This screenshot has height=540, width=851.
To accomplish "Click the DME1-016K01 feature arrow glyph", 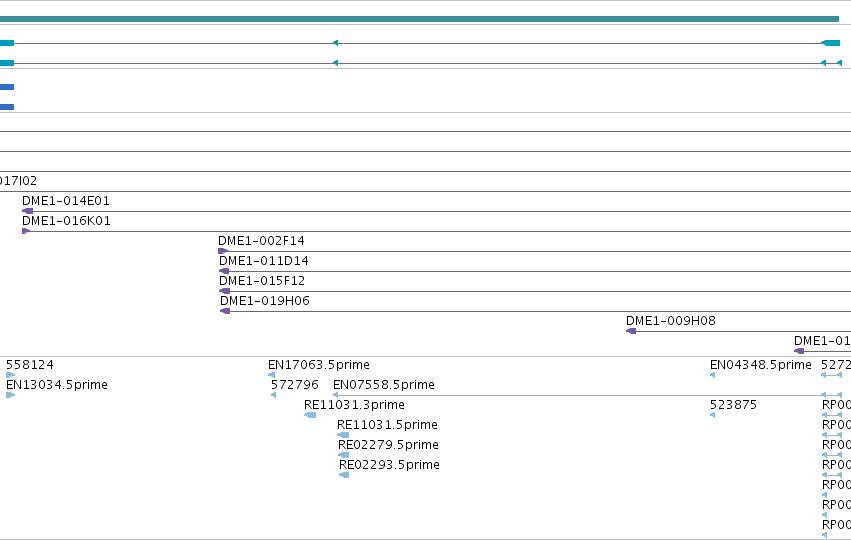I will tap(26, 231).
